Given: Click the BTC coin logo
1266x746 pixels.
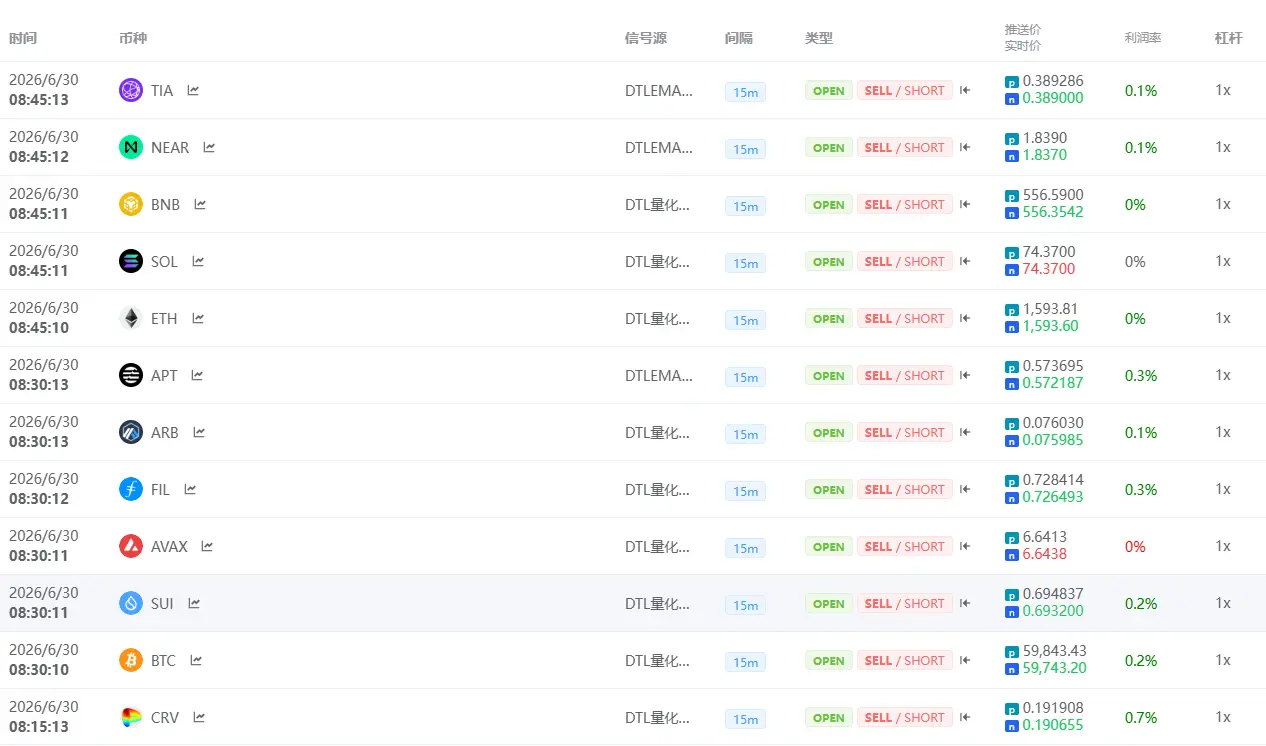Looking at the screenshot, I should coord(131,660).
